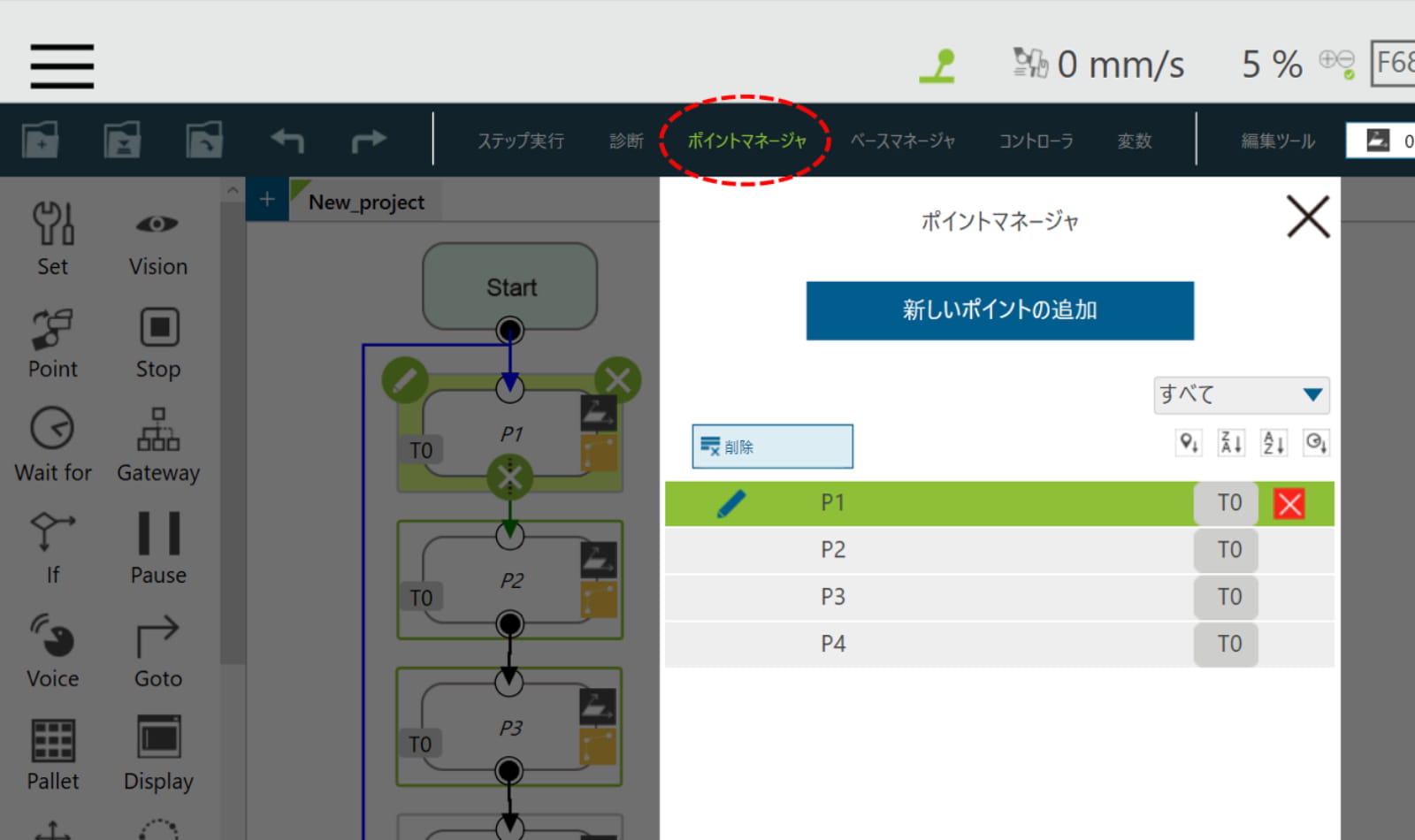Viewport: 1415px width, 840px height.
Task: Select the Voice node icon
Action: (53, 636)
